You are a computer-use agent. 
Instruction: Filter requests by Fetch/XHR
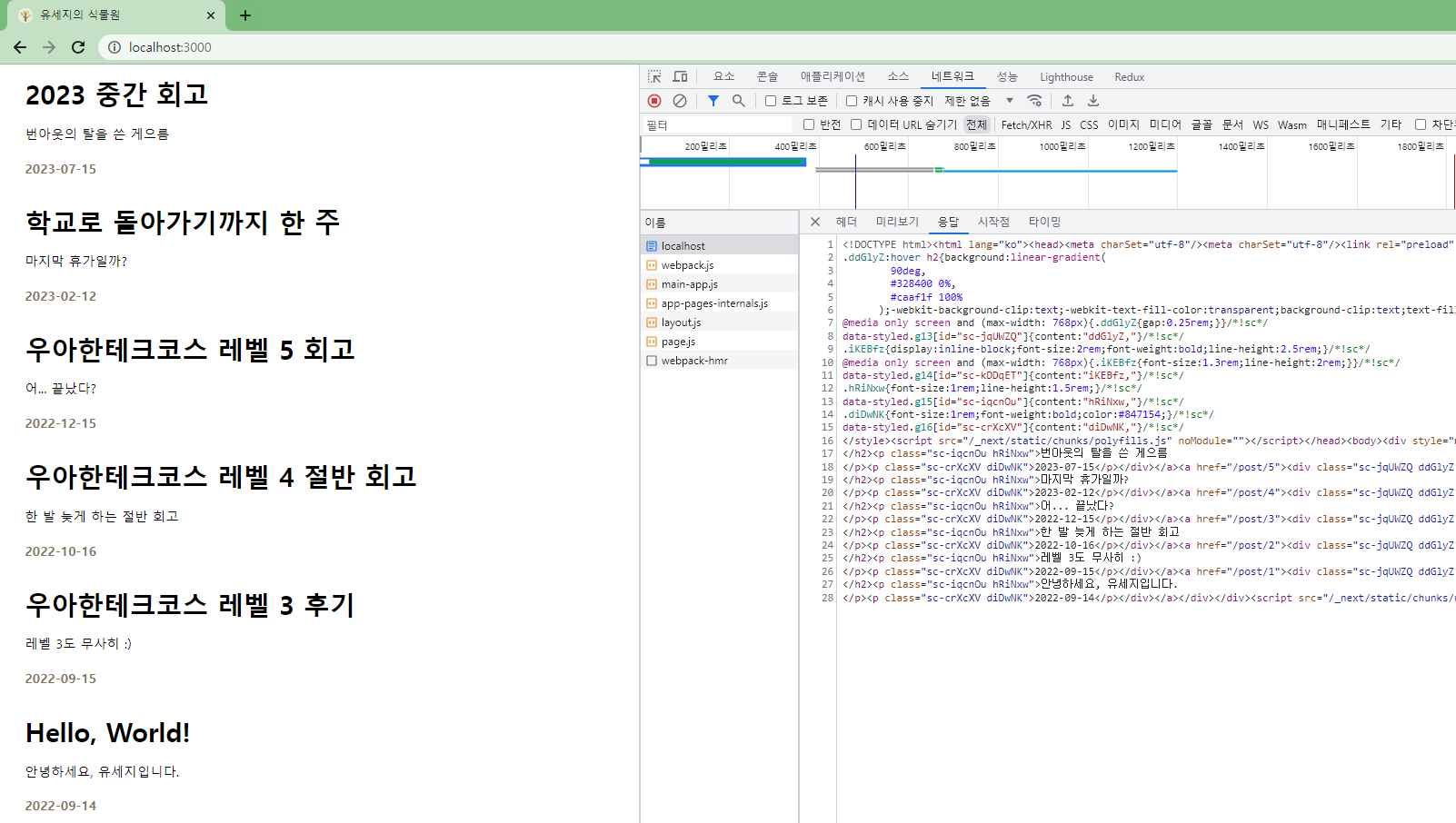(x=1026, y=124)
